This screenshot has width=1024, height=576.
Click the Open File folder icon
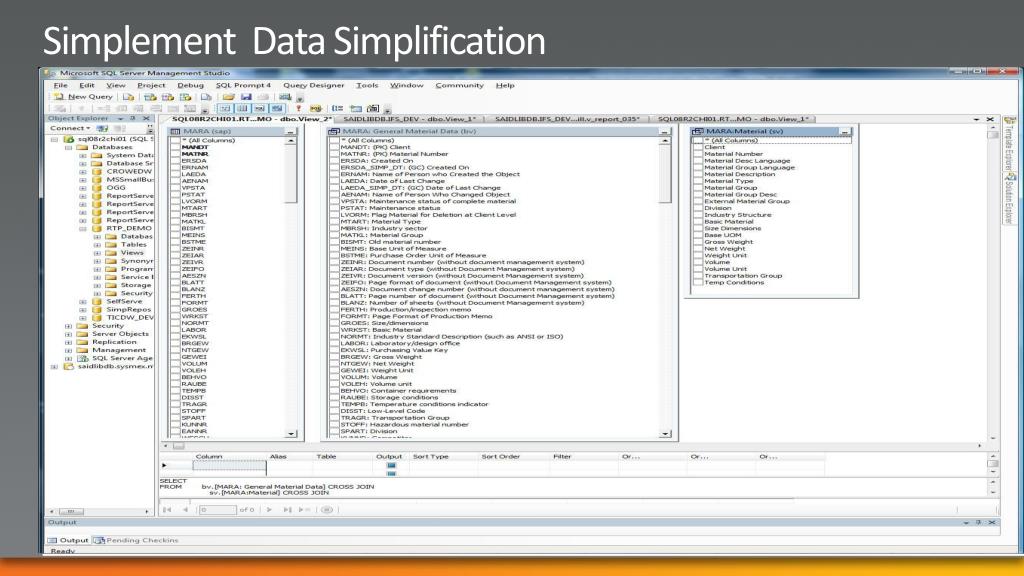pyautogui.click(x=229, y=97)
